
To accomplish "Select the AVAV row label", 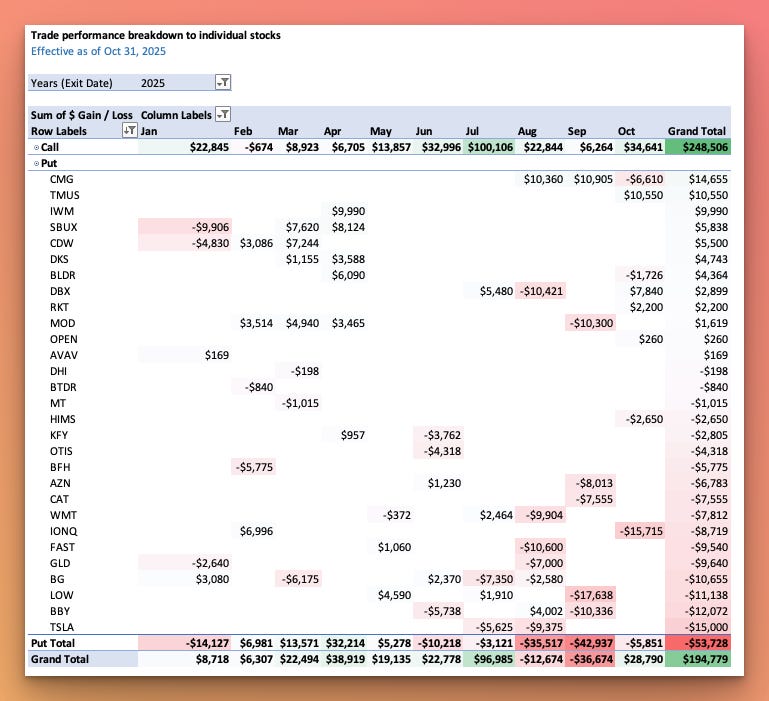I will 63,355.
